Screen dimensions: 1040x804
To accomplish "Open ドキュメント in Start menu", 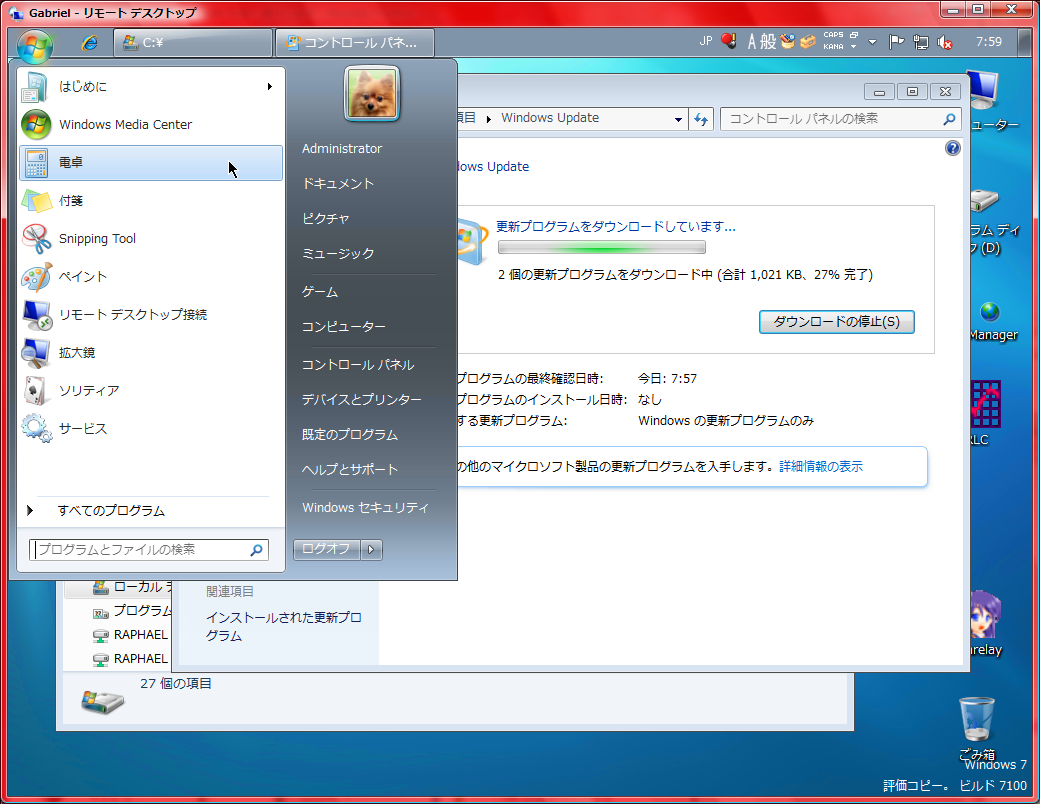I will (338, 184).
